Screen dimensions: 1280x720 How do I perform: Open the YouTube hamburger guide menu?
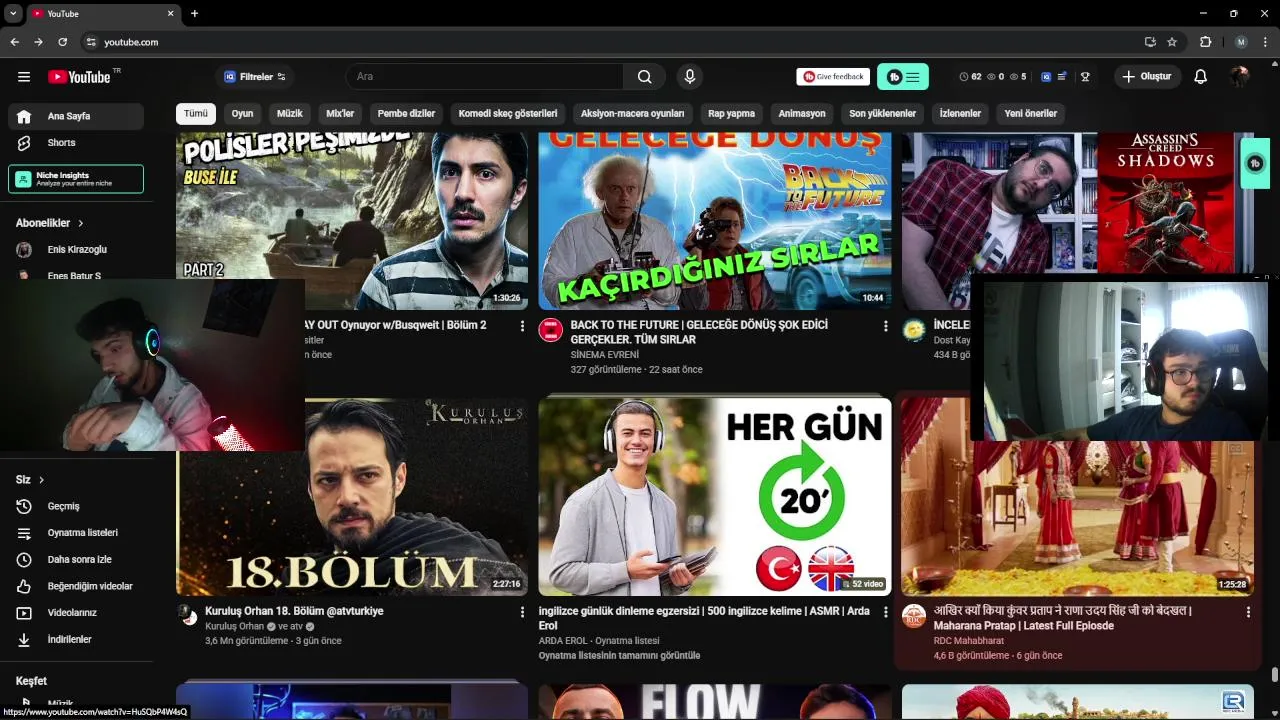(x=24, y=77)
